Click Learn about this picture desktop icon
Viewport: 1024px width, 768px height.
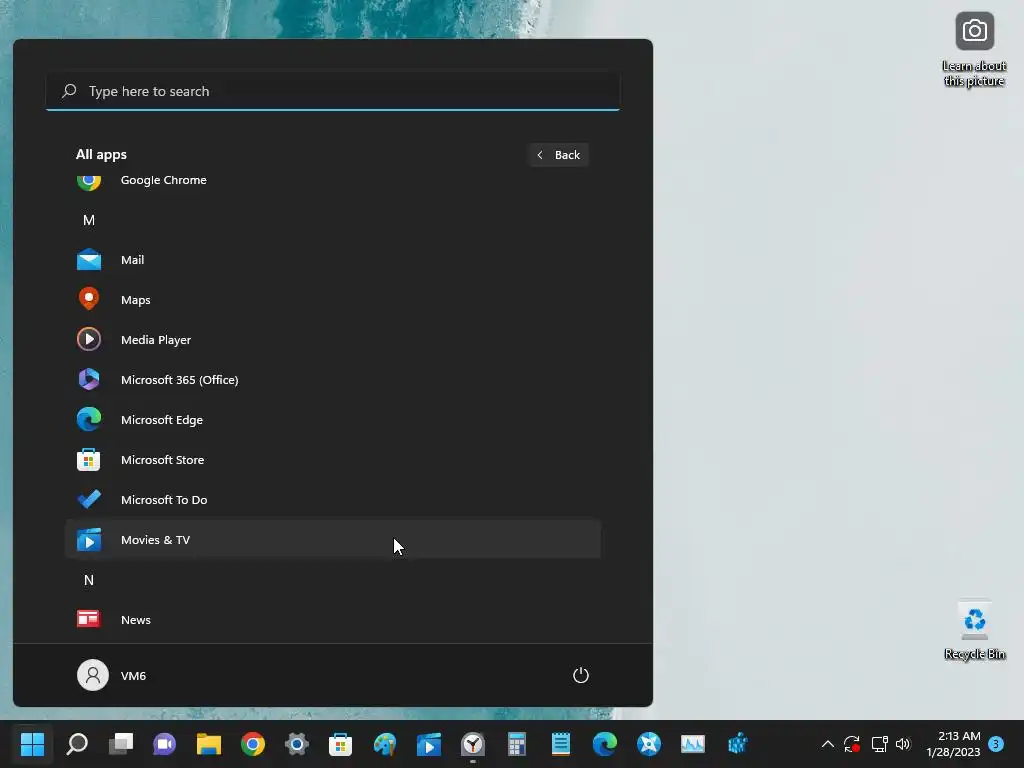pos(974,50)
